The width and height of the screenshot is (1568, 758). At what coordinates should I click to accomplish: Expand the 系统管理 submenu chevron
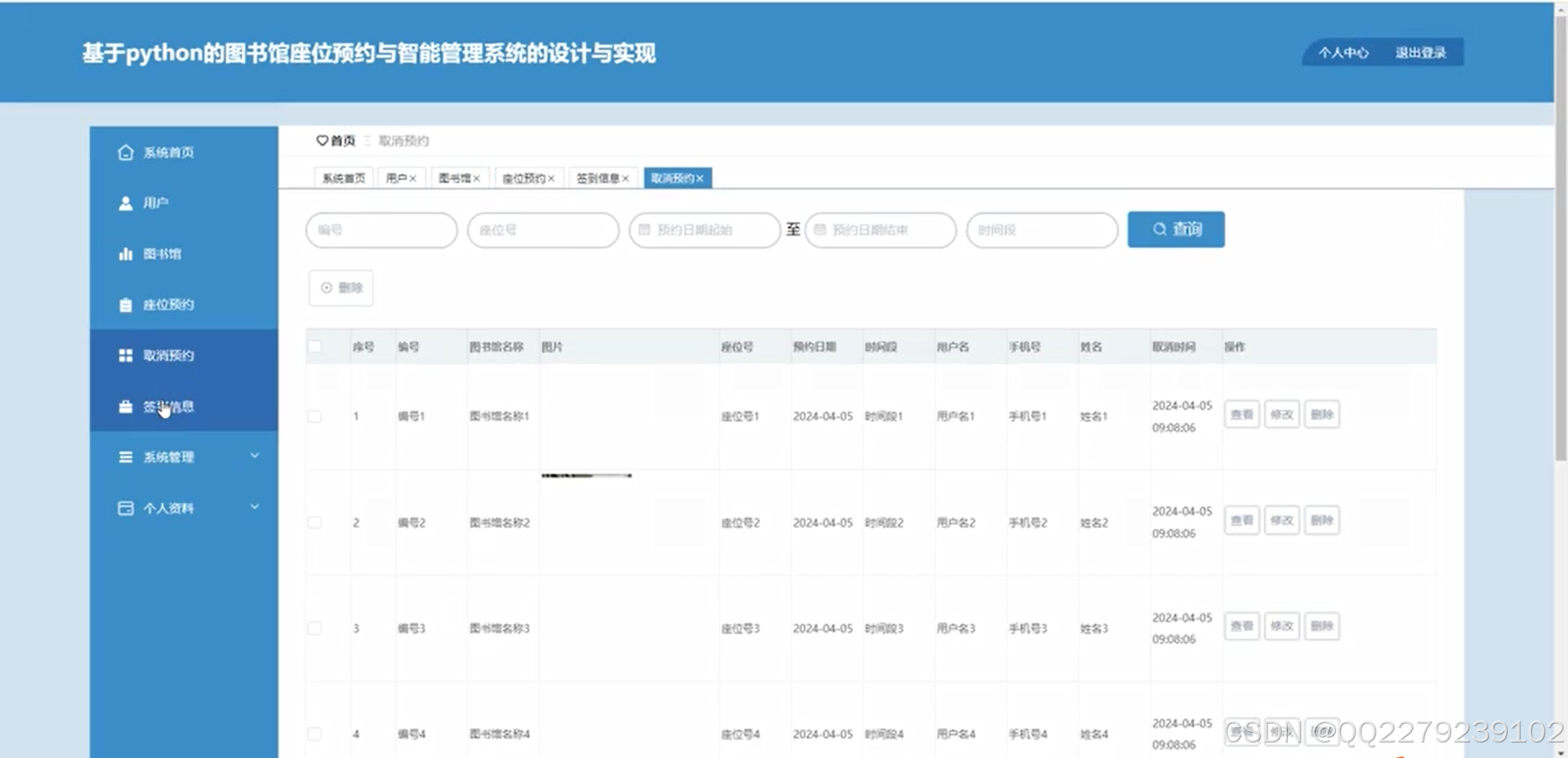(x=255, y=456)
